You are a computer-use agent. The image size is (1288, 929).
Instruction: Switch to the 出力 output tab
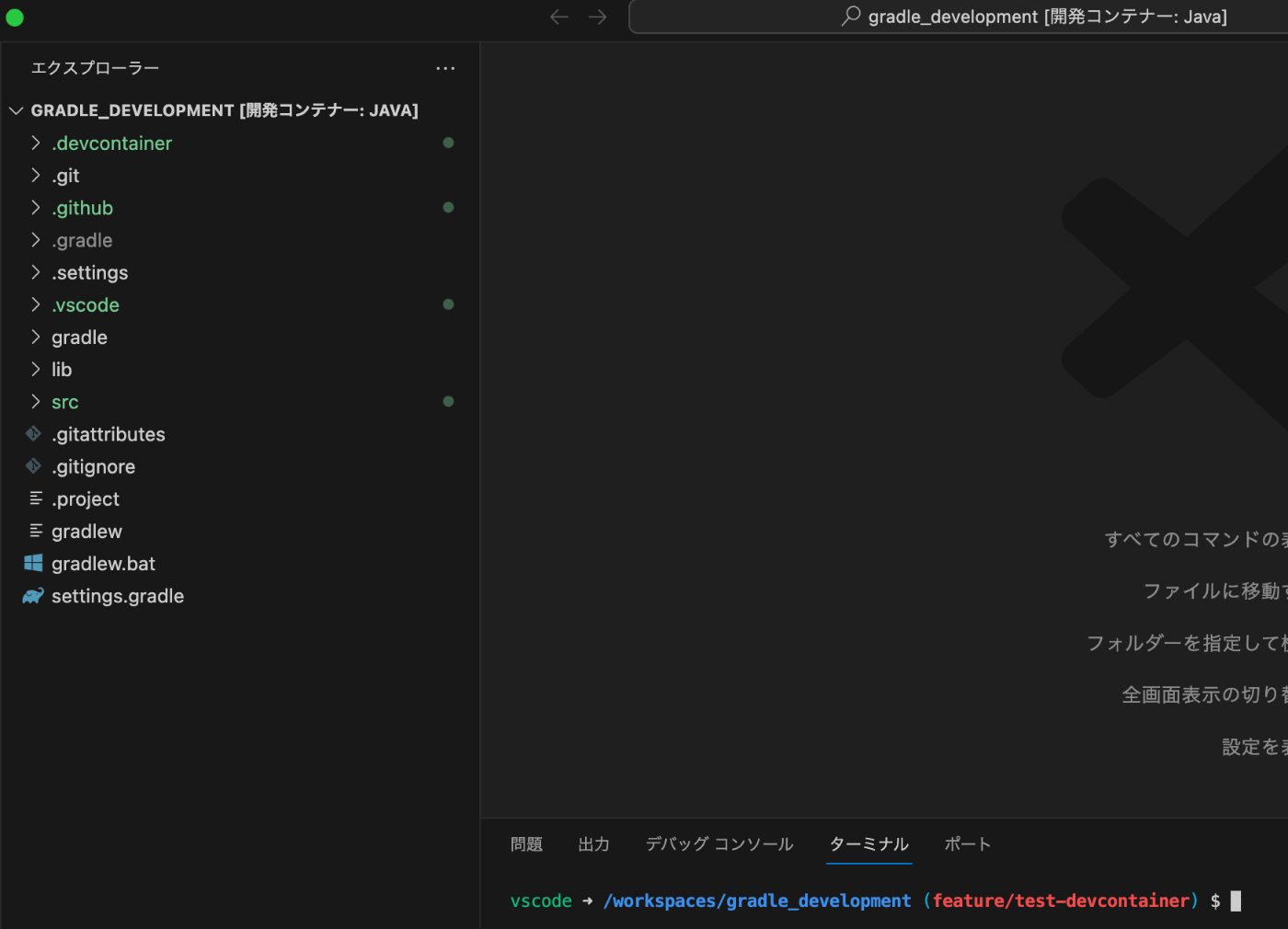(593, 843)
